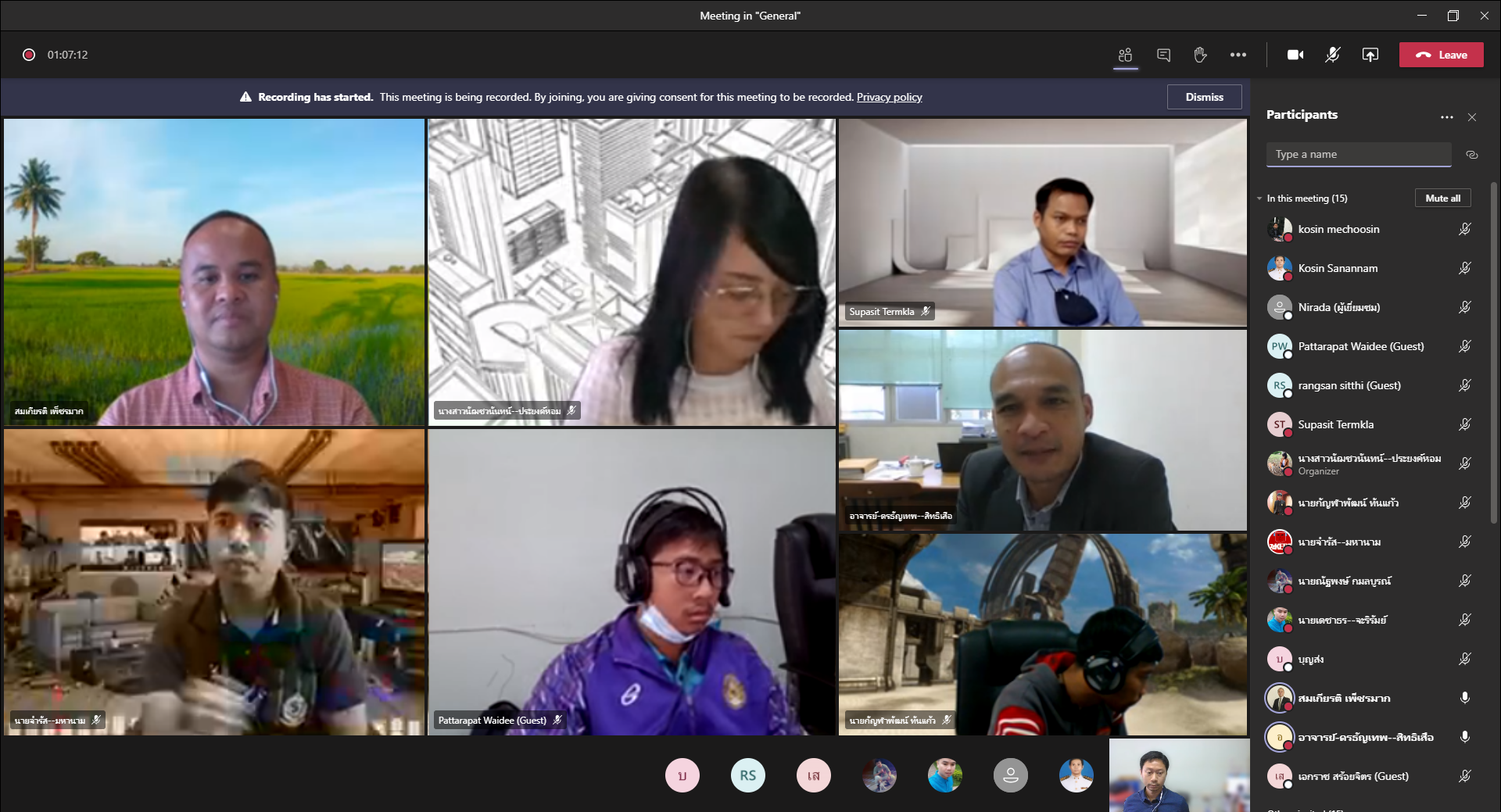The width and height of the screenshot is (1501, 812).
Task: Click the copy join info link icon
Action: [x=1471, y=155]
